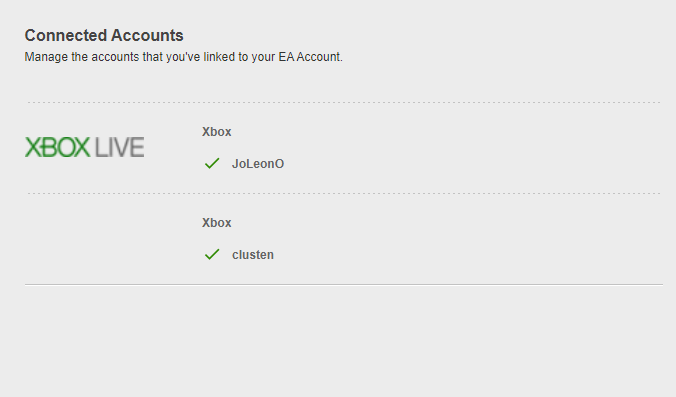Click the Xbox label above JoLeonO
Image resolution: width=676 pixels, height=397 pixels.
pos(216,132)
